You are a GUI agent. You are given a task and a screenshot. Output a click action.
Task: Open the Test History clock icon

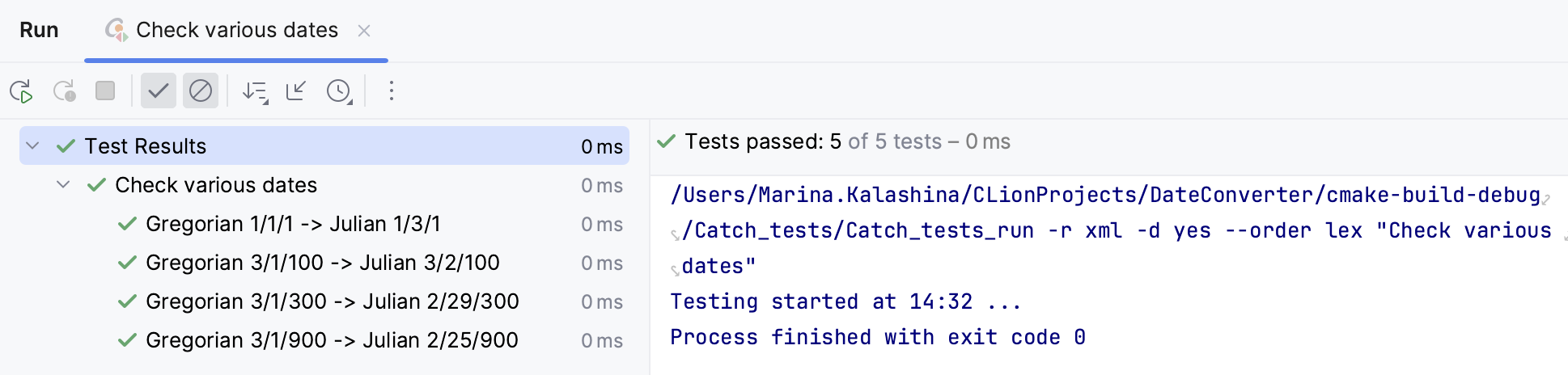click(339, 91)
